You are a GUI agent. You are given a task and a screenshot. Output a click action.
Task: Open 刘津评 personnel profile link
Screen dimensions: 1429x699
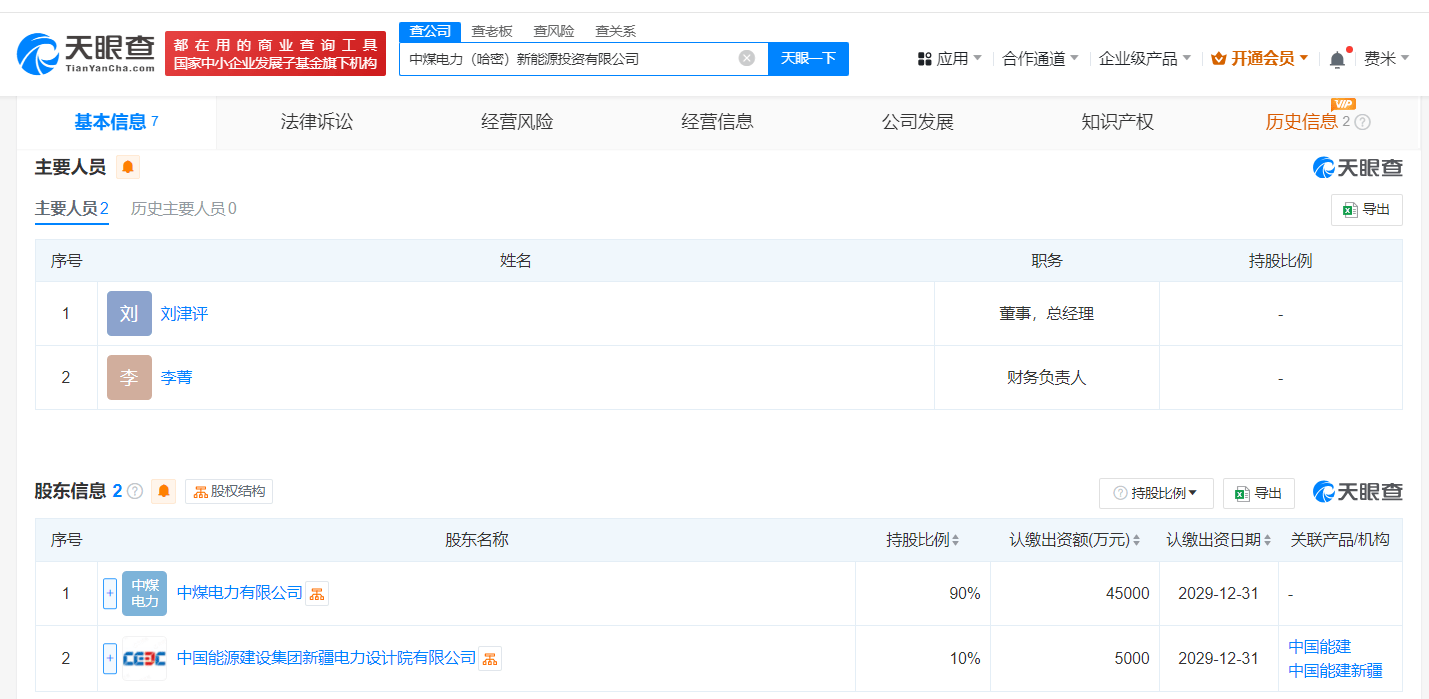(x=184, y=314)
